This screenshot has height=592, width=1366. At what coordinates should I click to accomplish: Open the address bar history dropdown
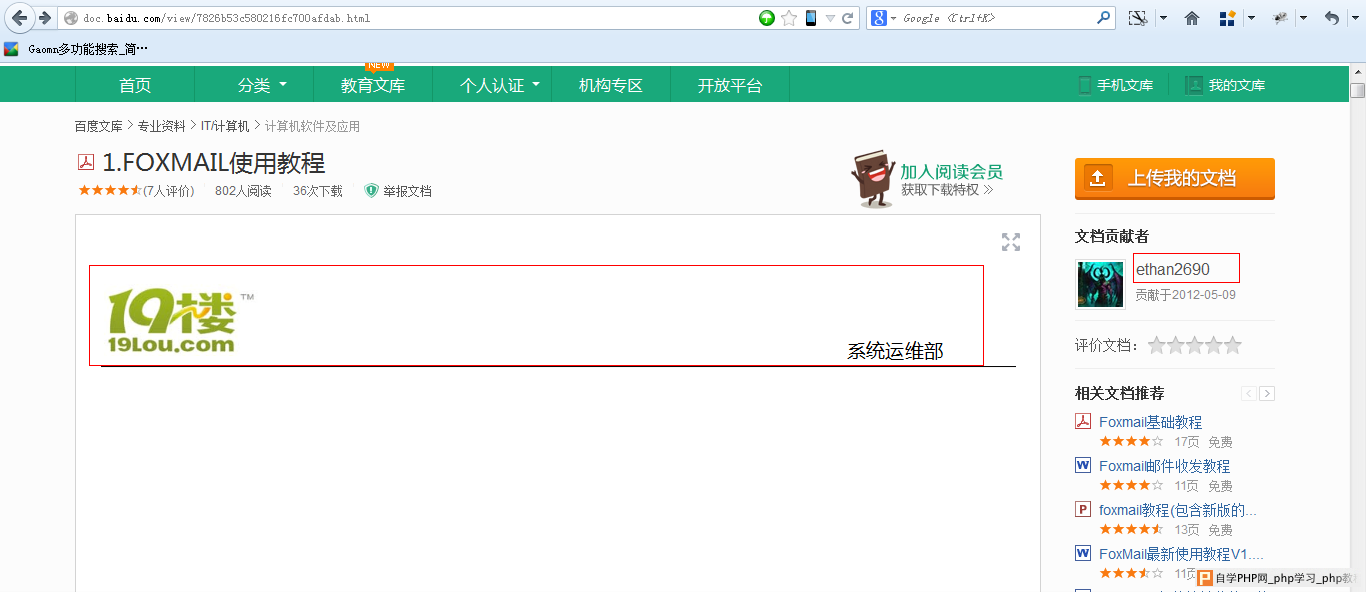tap(830, 18)
